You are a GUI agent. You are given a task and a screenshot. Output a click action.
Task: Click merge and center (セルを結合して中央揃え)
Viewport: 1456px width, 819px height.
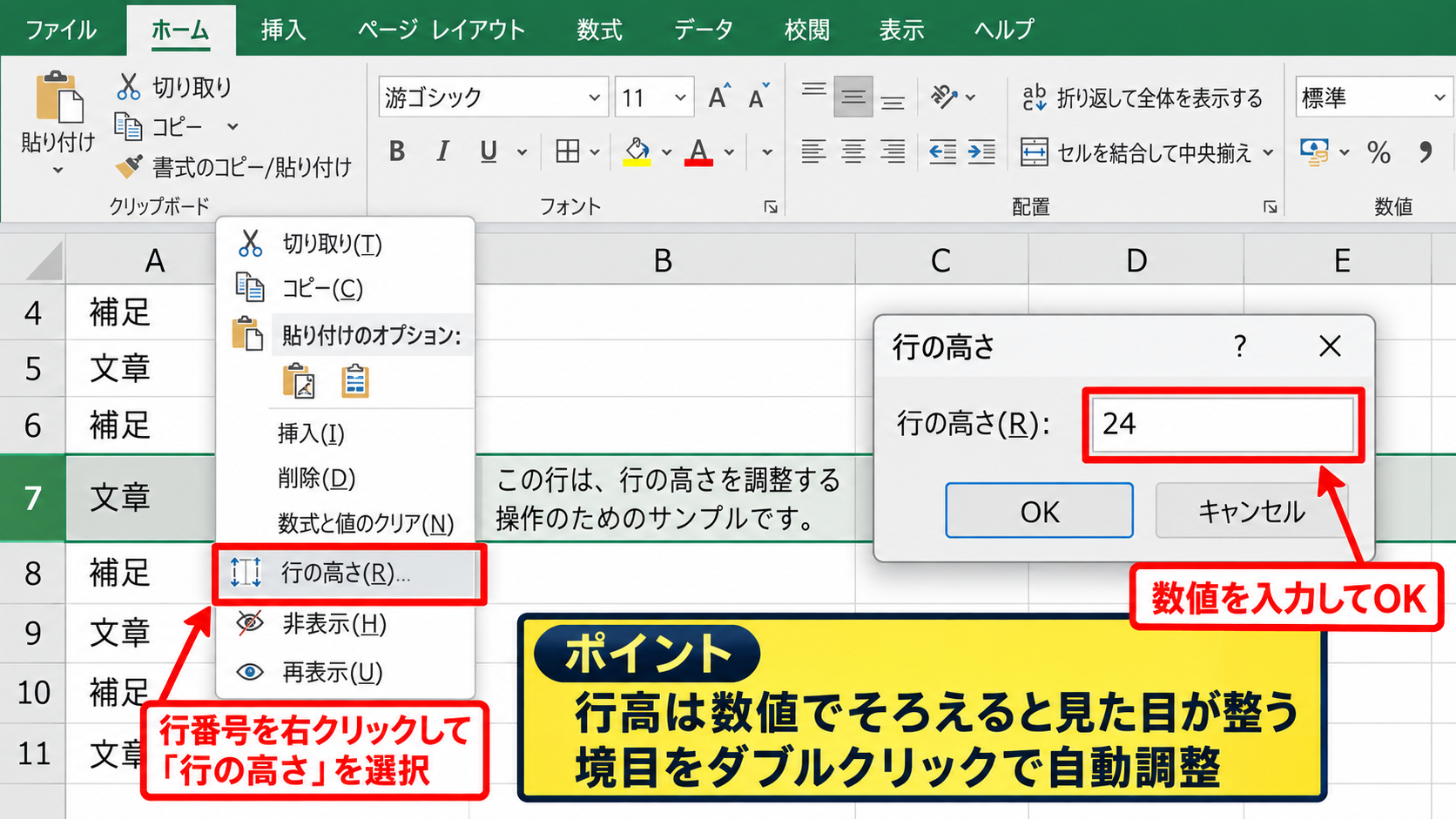coord(1136,152)
